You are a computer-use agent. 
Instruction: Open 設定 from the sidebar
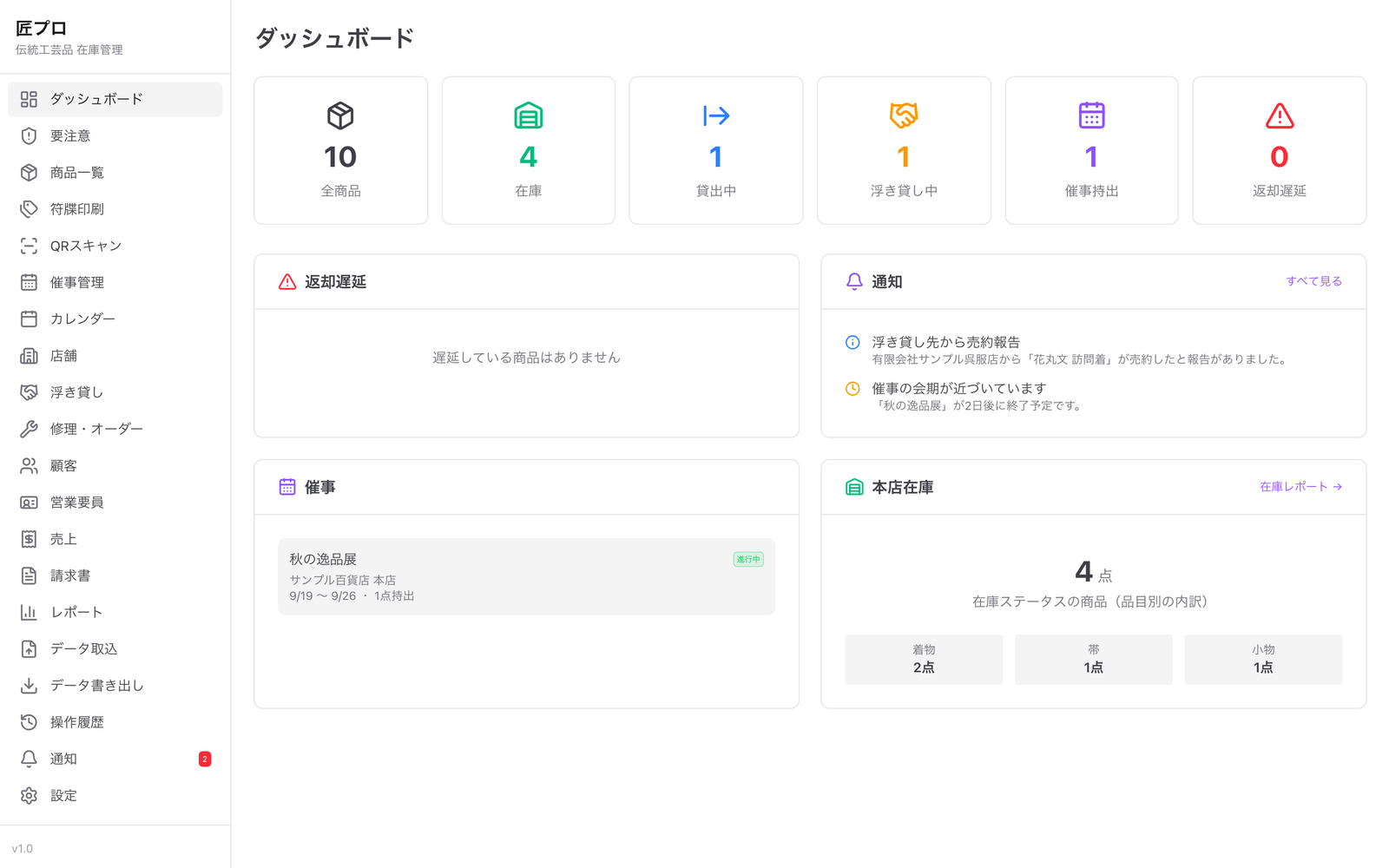pos(115,795)
